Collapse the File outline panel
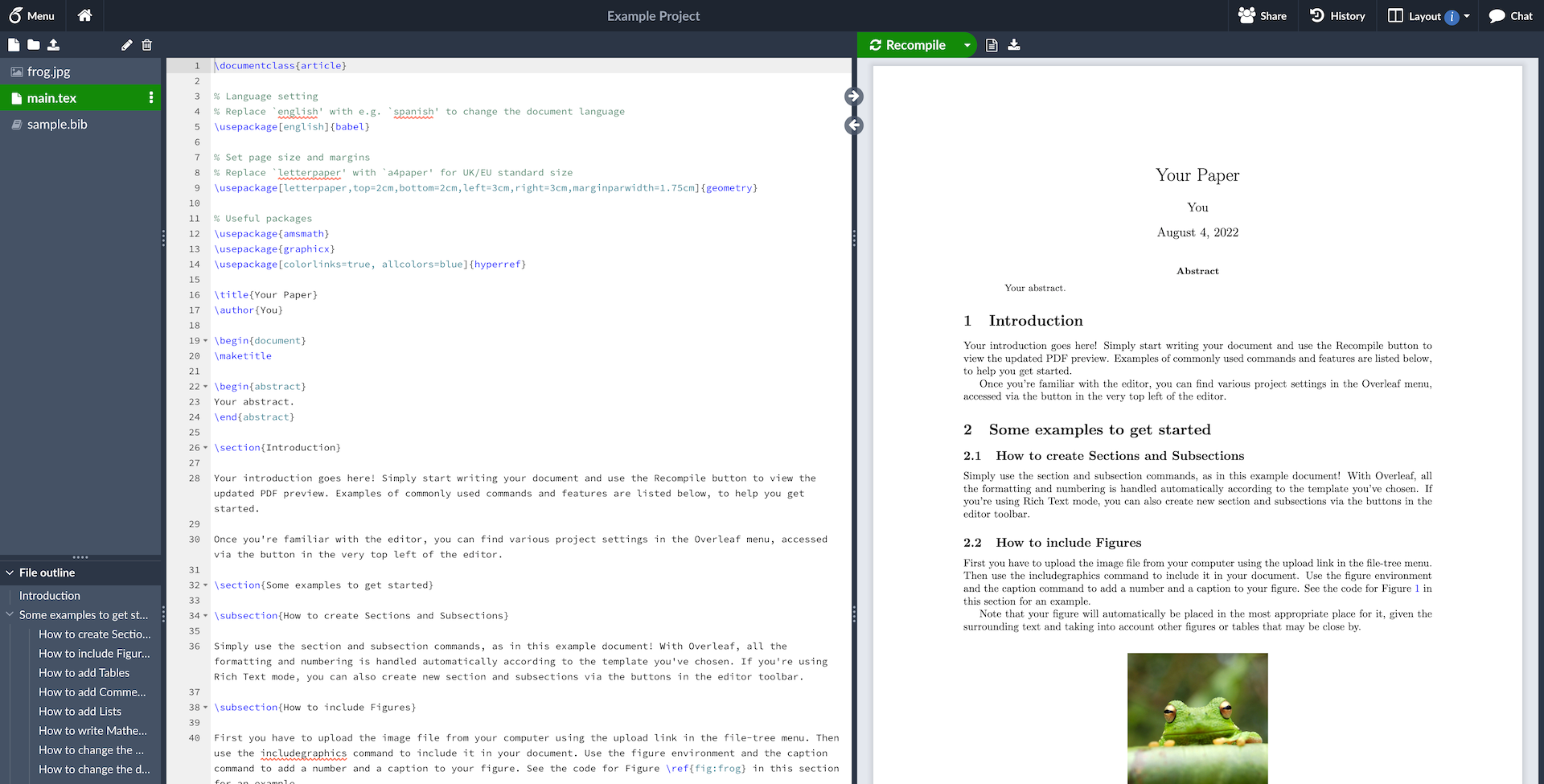Image resolution: width=1544 pixels, height=784 pixels. (9, 573)
